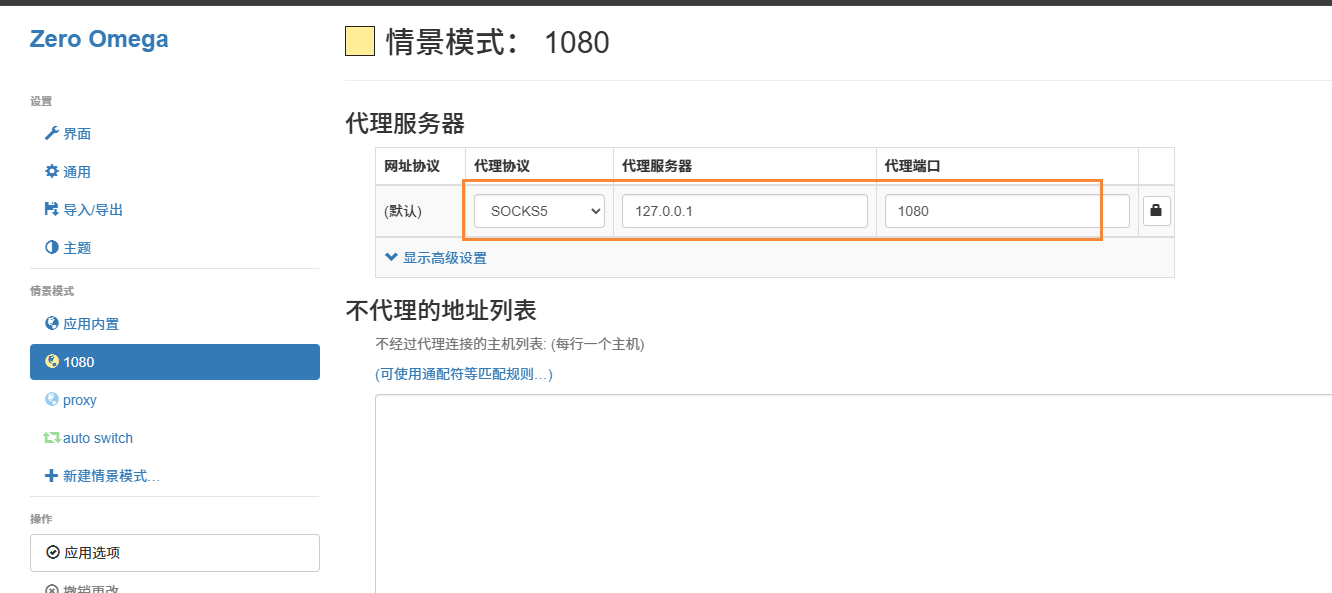Select the 1080 profile in sidebar
1332x593 pixels.
[174, 362]
